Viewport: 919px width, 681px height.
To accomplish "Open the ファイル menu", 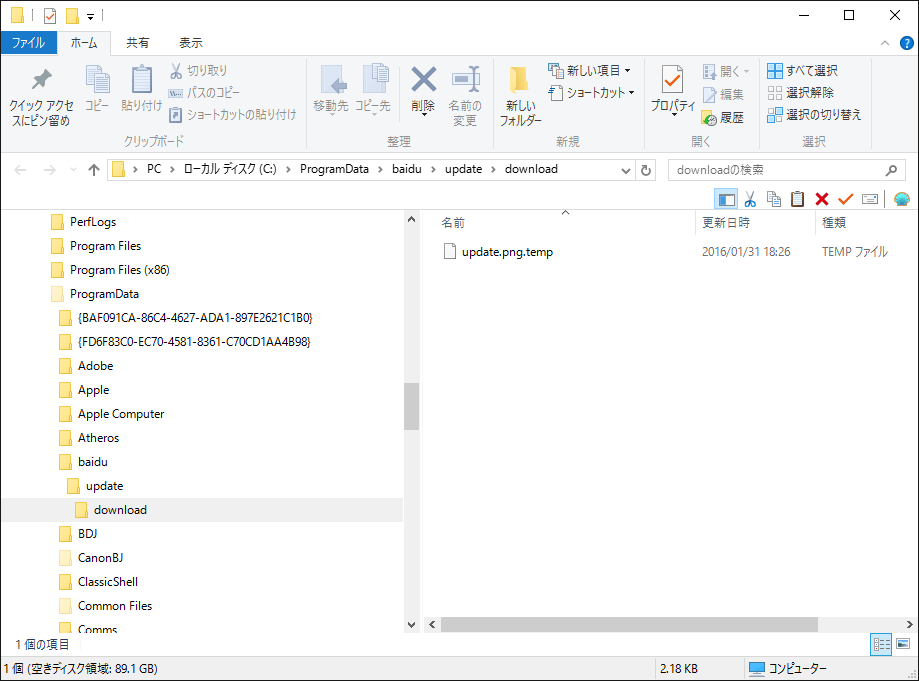I will point(28,43).
